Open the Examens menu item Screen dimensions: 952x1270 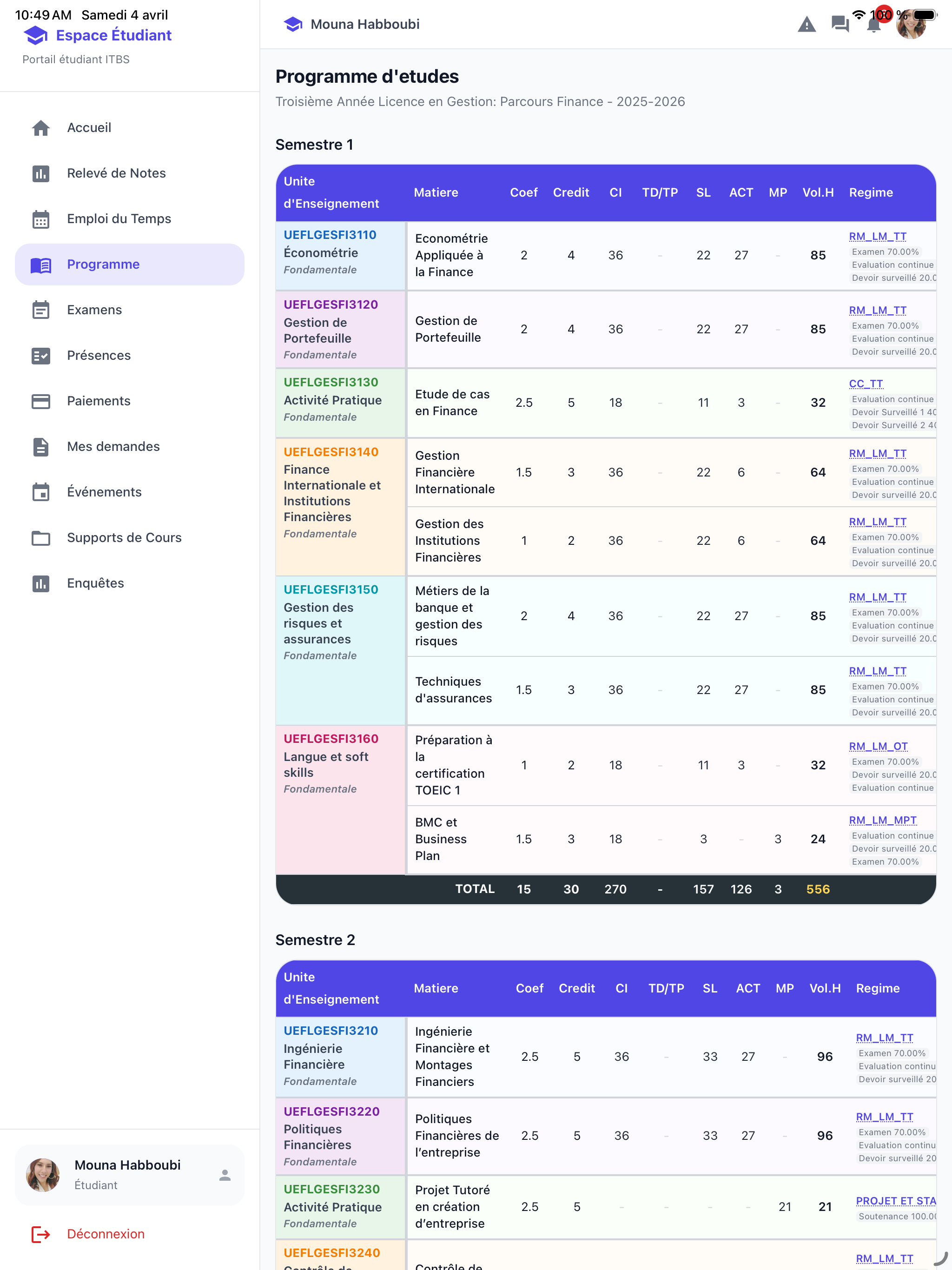130,310
